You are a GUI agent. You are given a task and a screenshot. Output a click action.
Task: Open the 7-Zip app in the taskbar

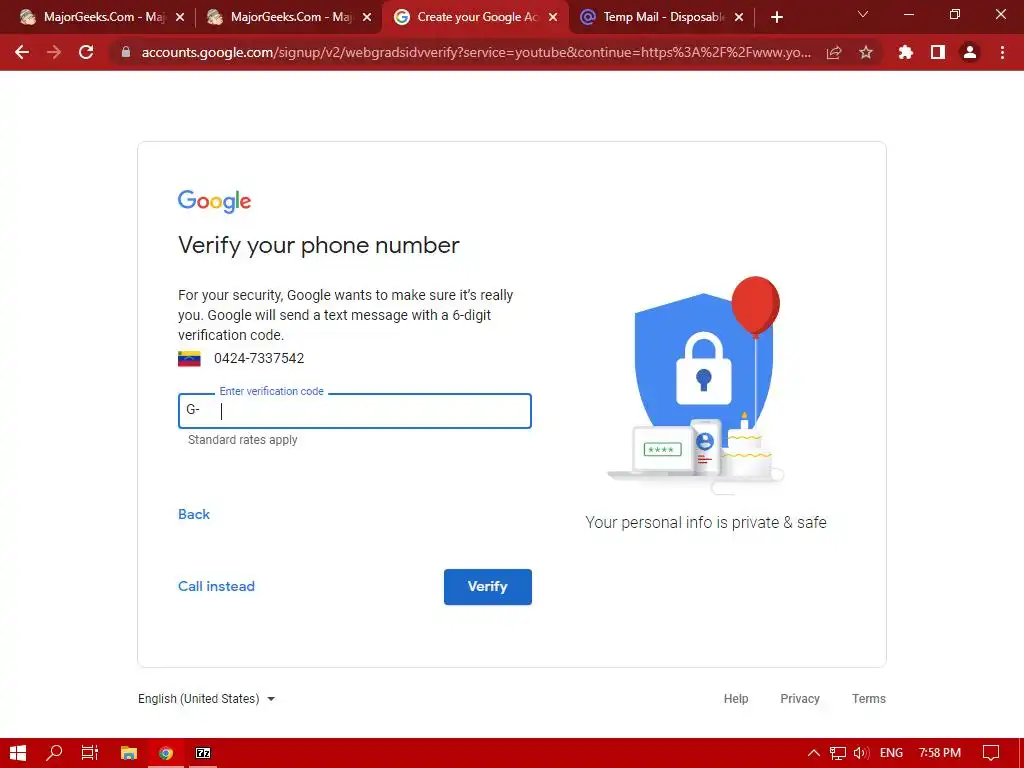click(203, 753)
